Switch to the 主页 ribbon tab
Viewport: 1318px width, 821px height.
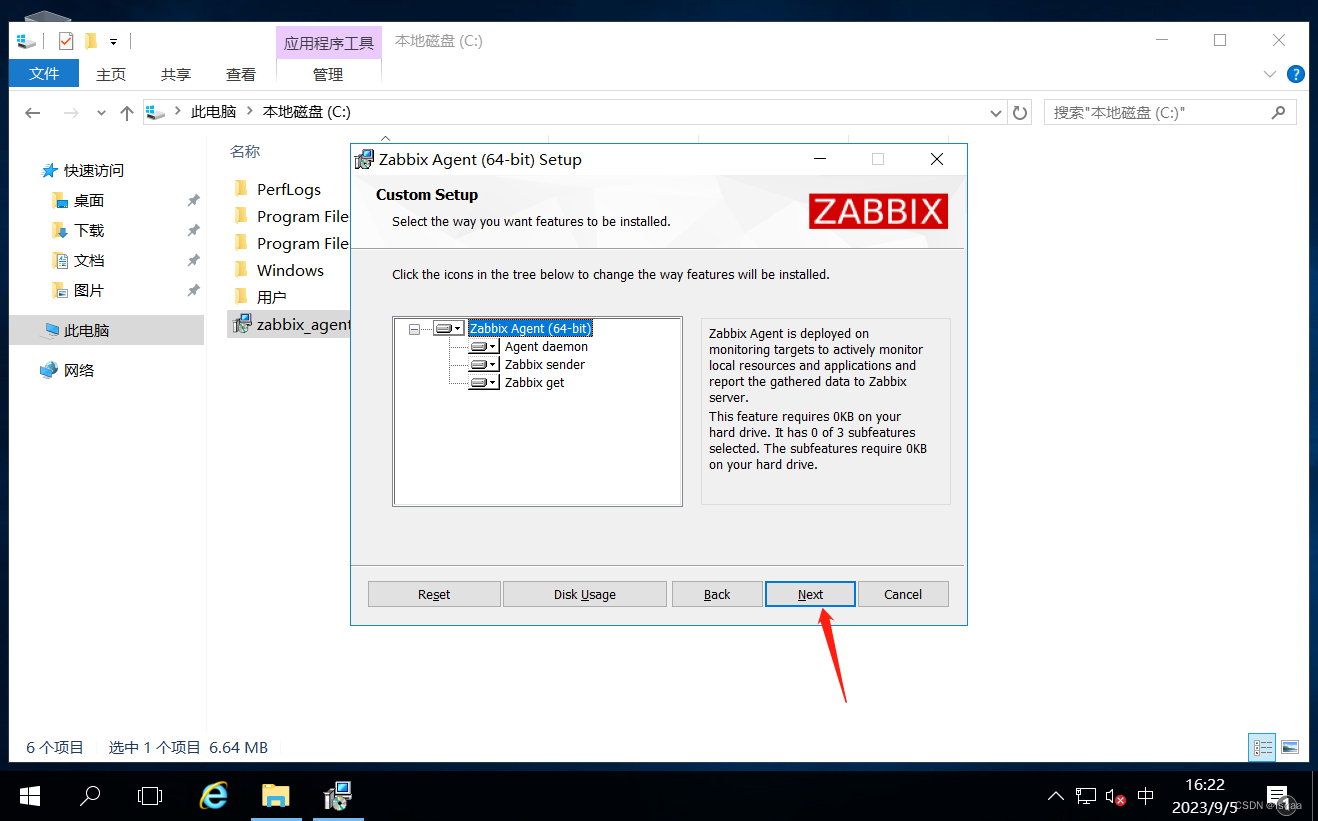point(111,74)
